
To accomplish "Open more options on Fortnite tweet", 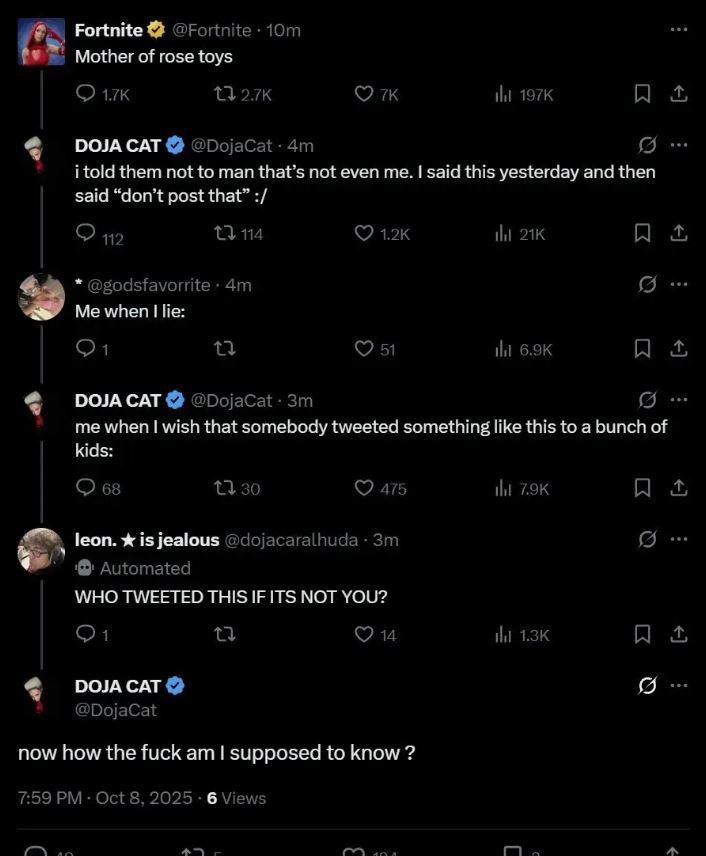I will coord(679,30).
